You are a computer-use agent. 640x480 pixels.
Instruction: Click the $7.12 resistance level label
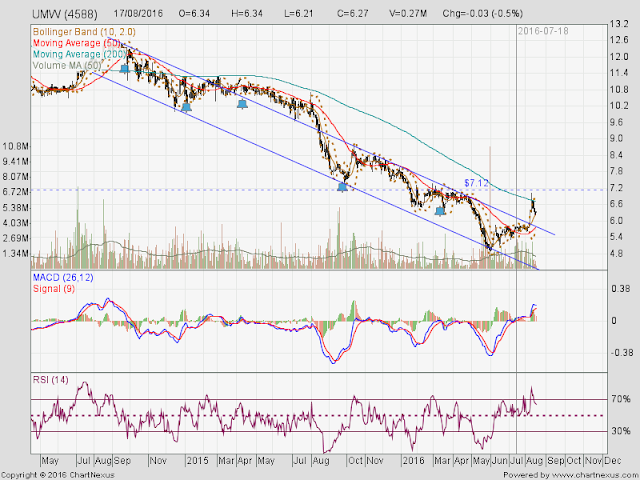(476, 183)
